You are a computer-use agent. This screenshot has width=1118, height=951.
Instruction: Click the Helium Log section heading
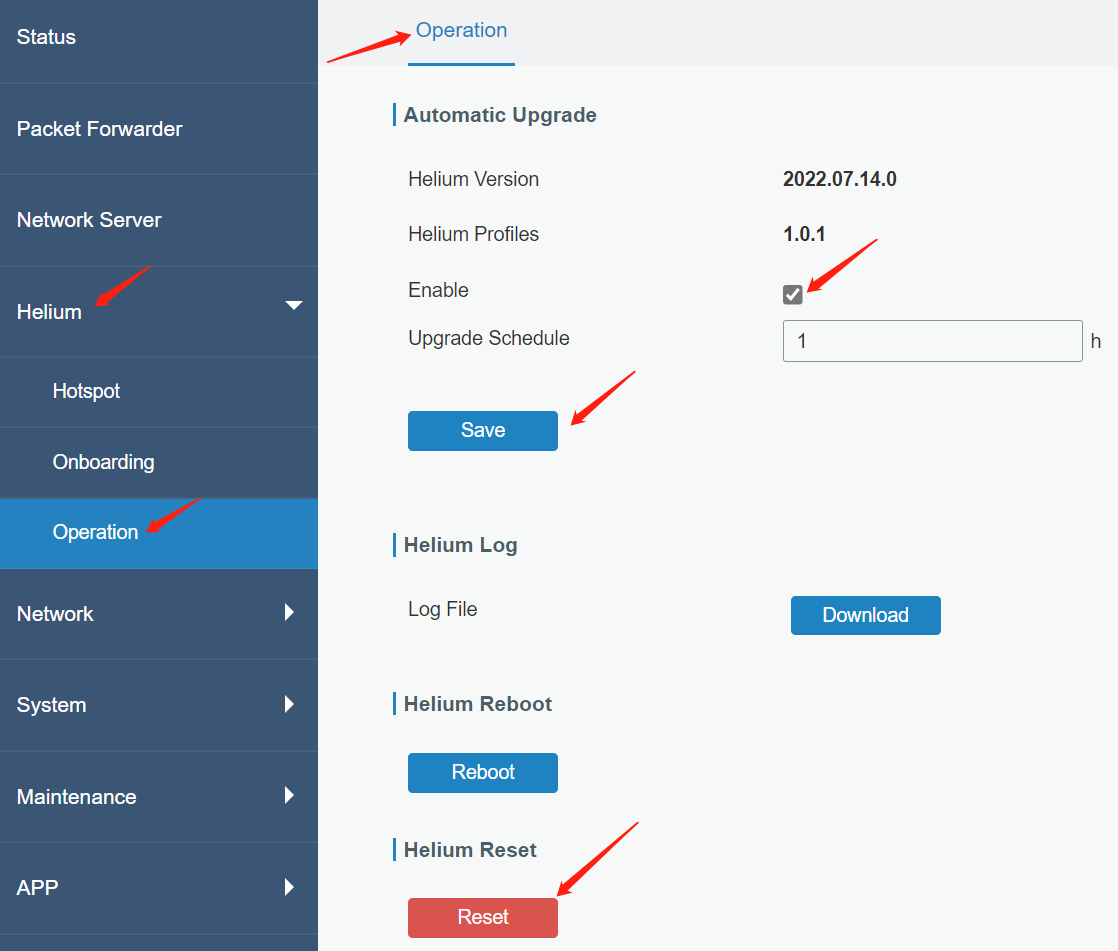tap(461, 545)
